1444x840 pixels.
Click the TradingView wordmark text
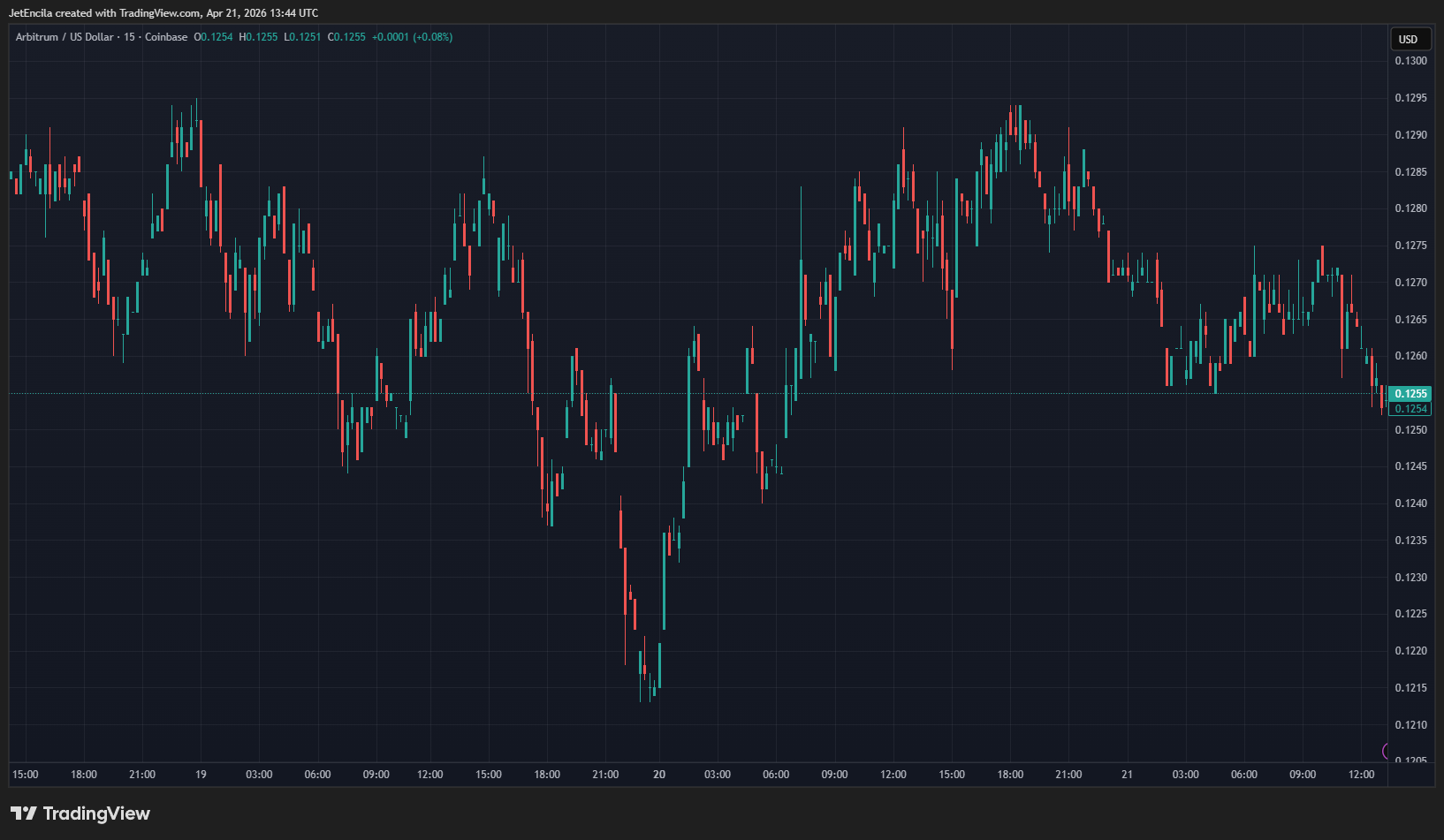[96, 814]
